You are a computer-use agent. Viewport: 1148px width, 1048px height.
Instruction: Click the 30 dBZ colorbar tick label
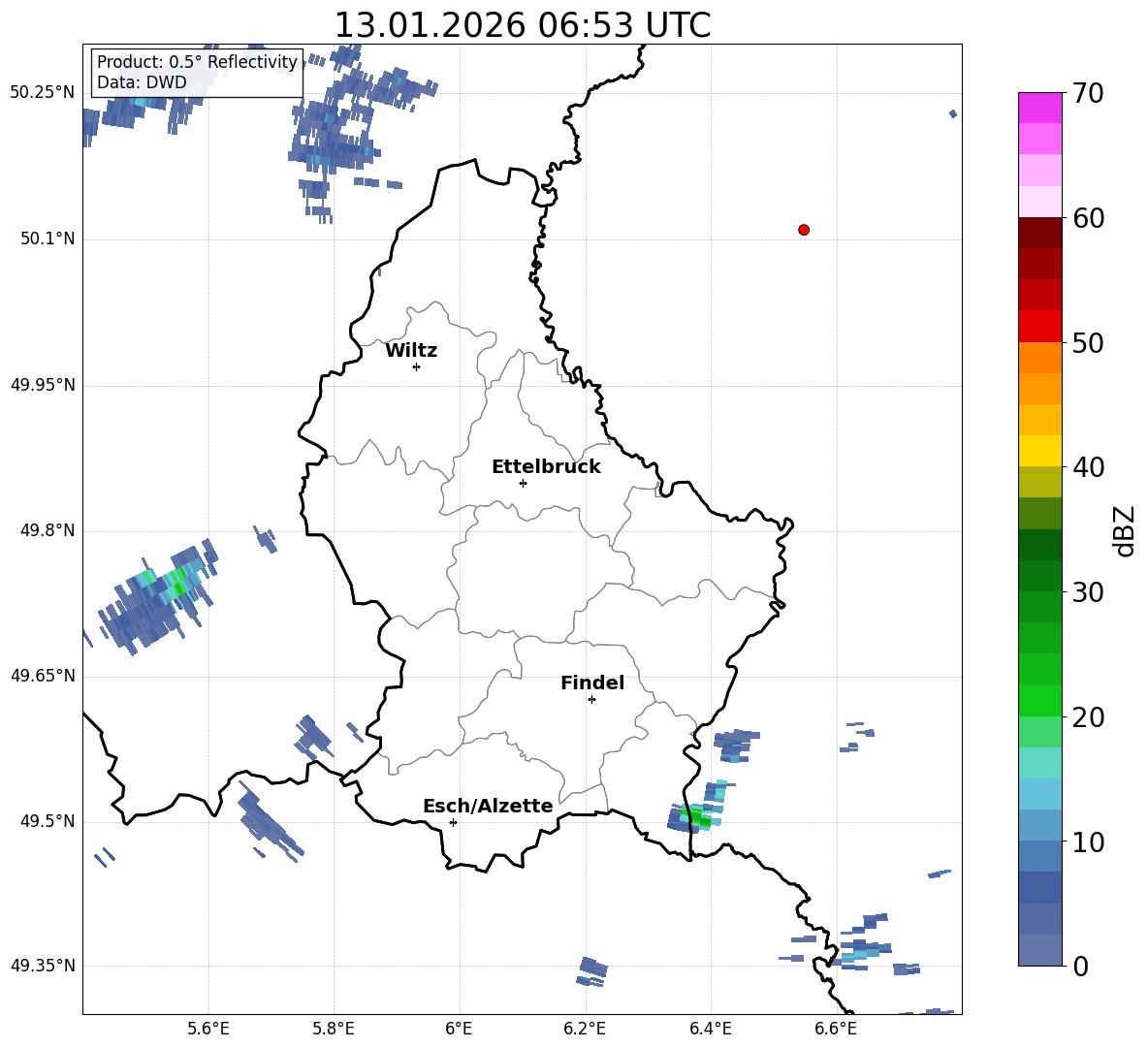pyautogui.click(x=1087, y=592)
